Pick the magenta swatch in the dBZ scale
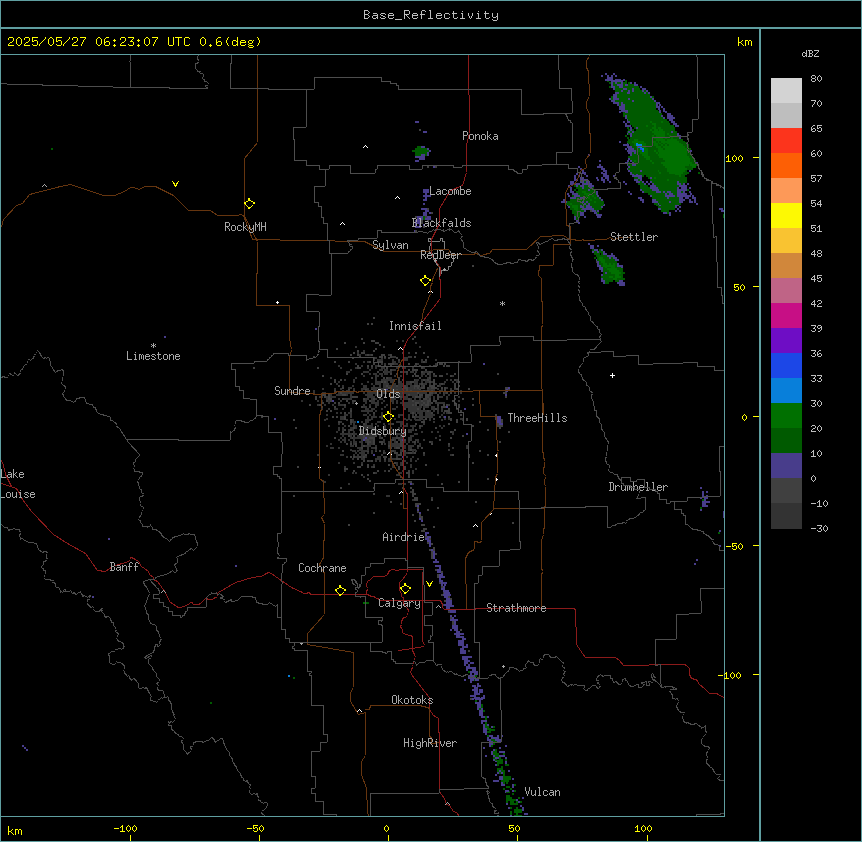The width and height of the screenshot is (862, 842). click(786, 315)
